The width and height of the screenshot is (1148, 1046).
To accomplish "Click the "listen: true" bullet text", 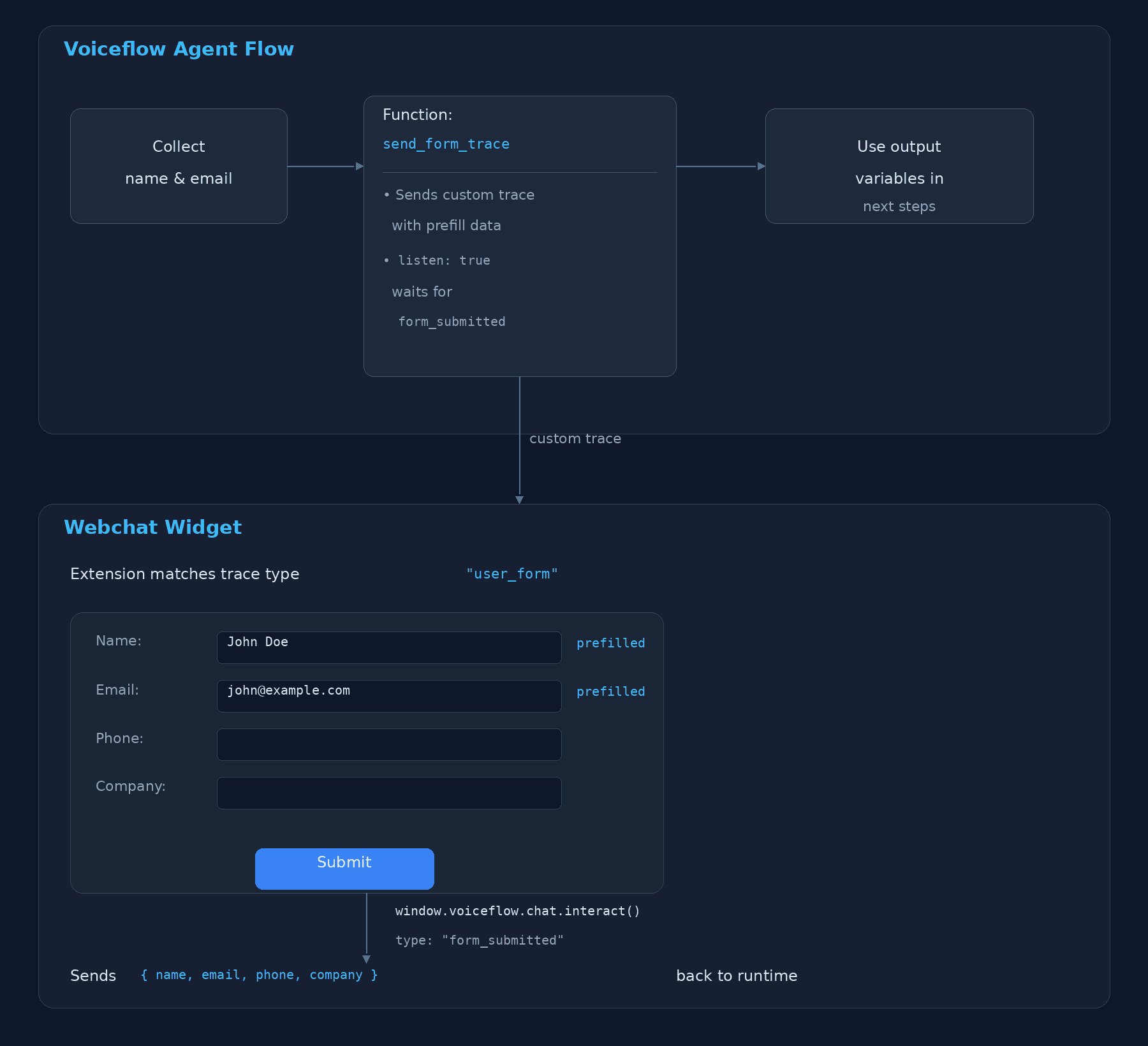I will 444,260.
